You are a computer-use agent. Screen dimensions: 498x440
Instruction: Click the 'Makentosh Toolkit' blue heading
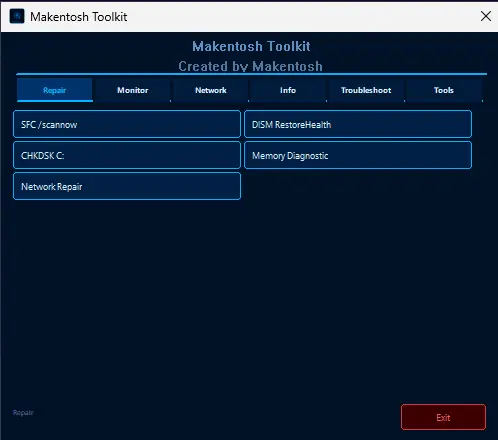click(x=251, y=46)
